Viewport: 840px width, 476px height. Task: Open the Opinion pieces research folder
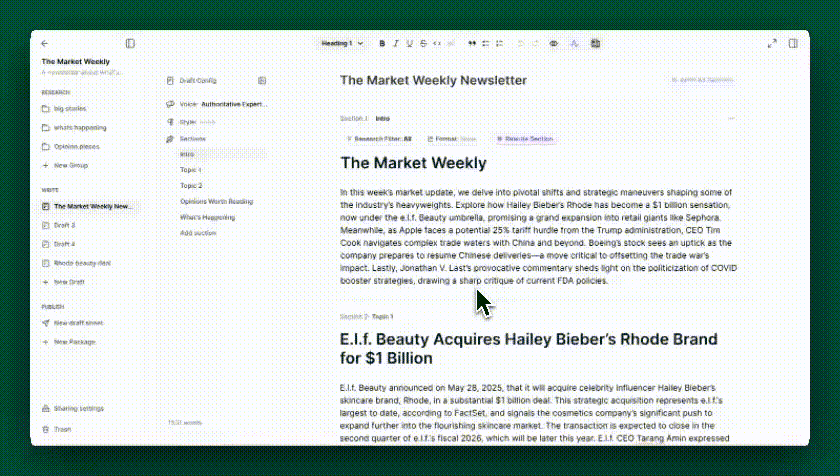click(77, 146)
